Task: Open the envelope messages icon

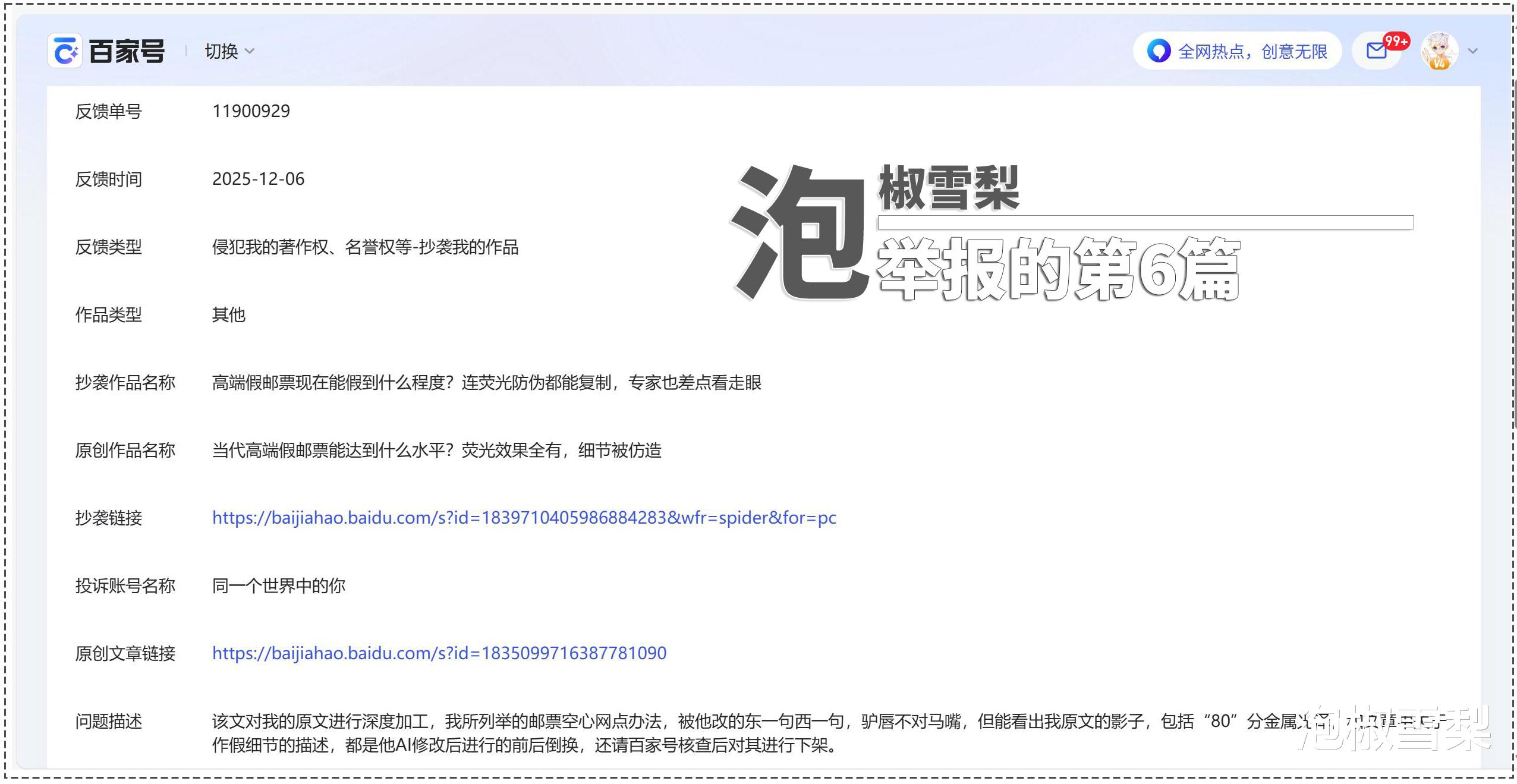Action: click(1376, 51)
